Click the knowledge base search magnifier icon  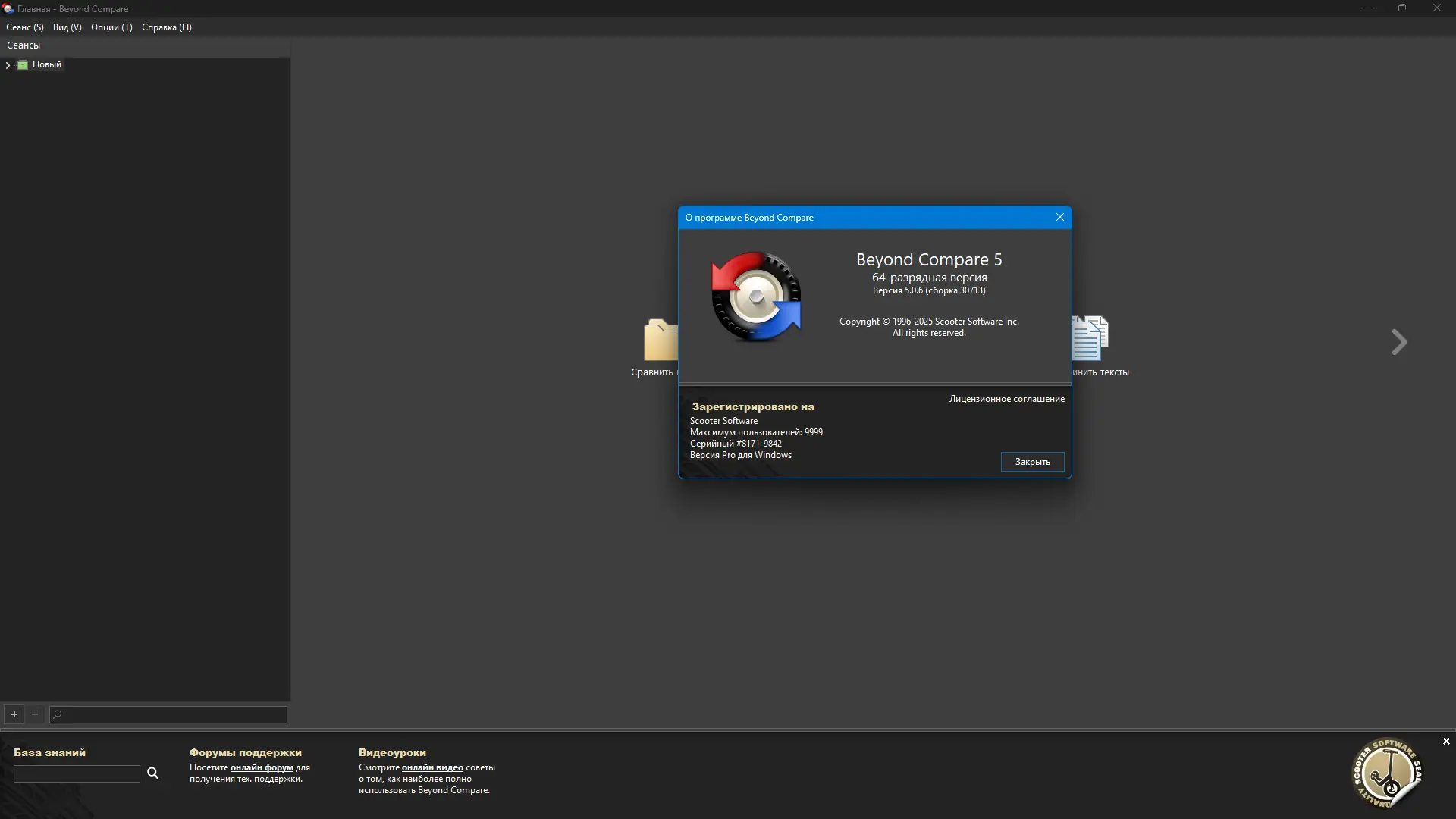152,773
